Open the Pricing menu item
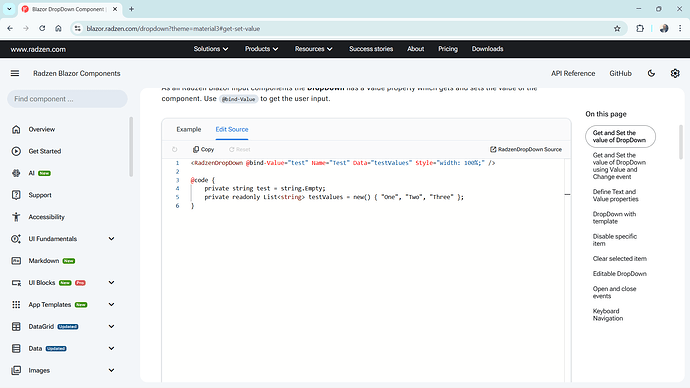Viewport: 690px width, 388px height. tap(448, 49)
